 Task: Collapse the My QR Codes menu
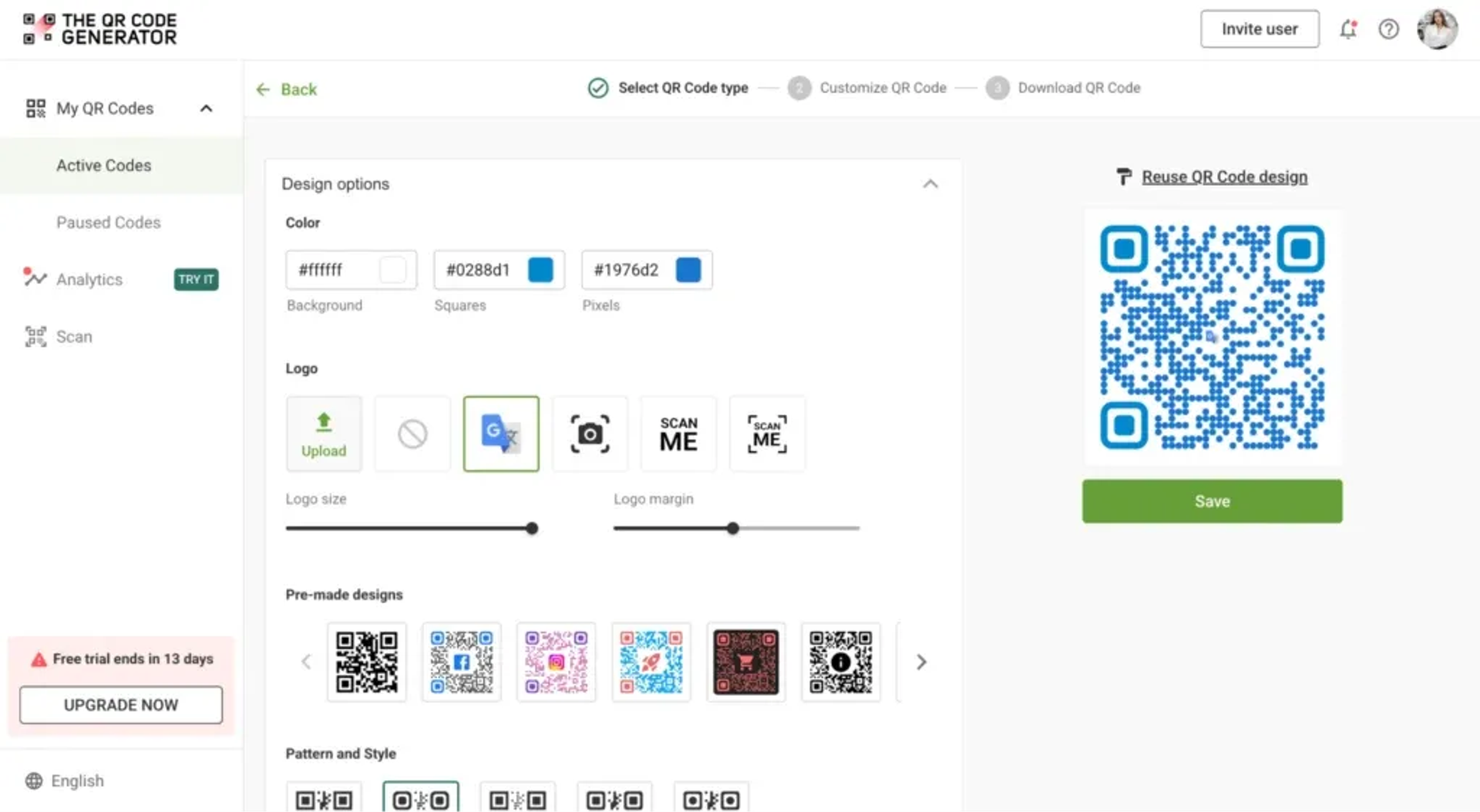206,109
